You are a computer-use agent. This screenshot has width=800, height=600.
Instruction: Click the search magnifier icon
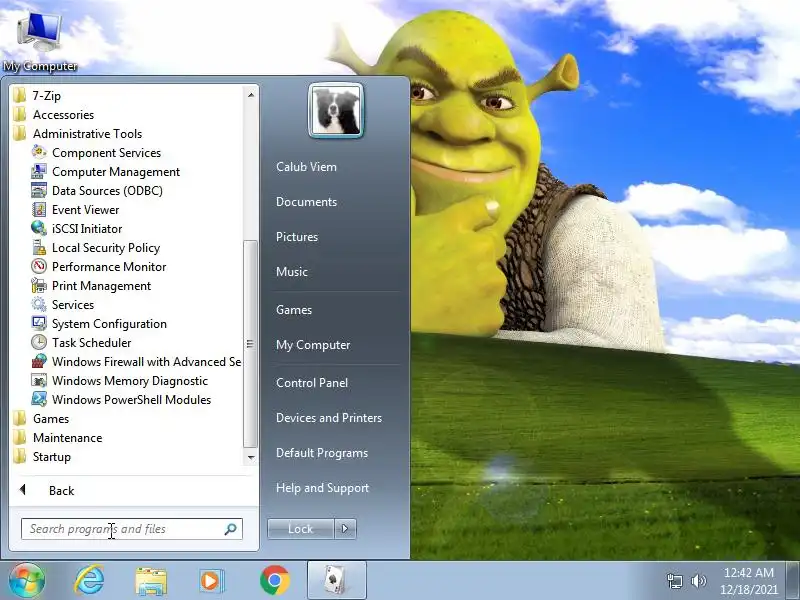[x=230, y=529]
